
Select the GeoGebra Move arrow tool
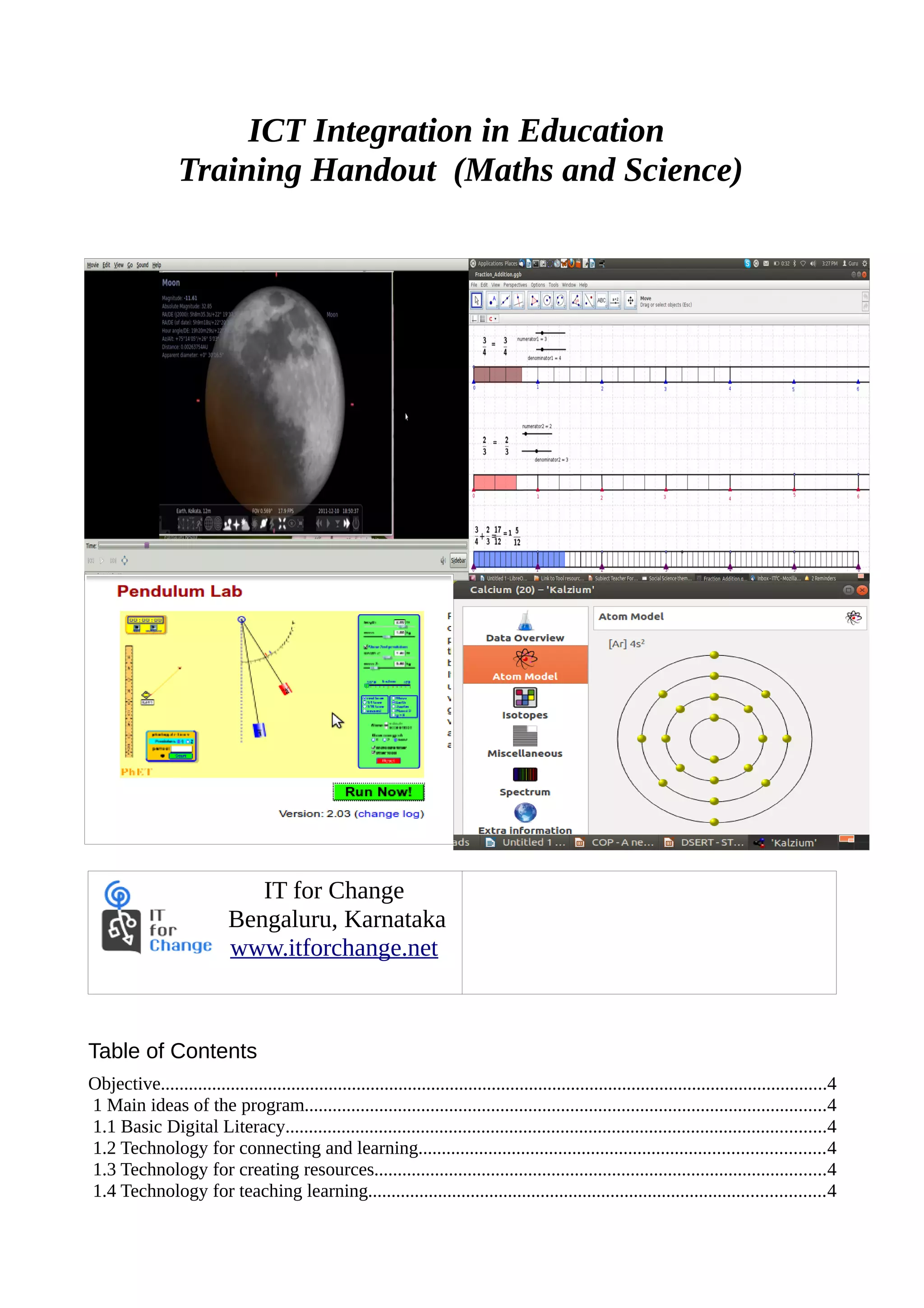pyautogui.click(x=477, y=300)
